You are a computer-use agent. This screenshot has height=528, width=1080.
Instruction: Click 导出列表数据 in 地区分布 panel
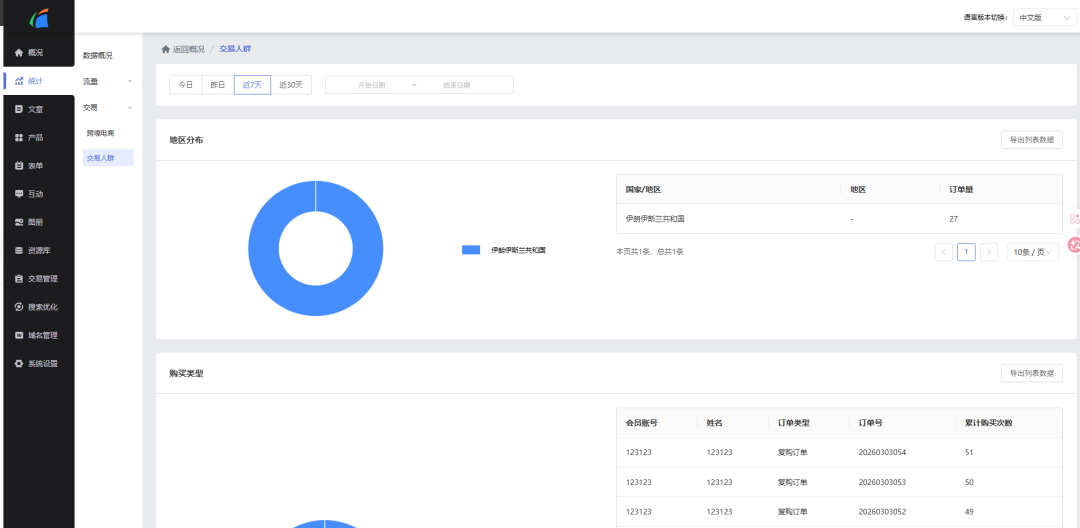click(x=1031, y=140)
